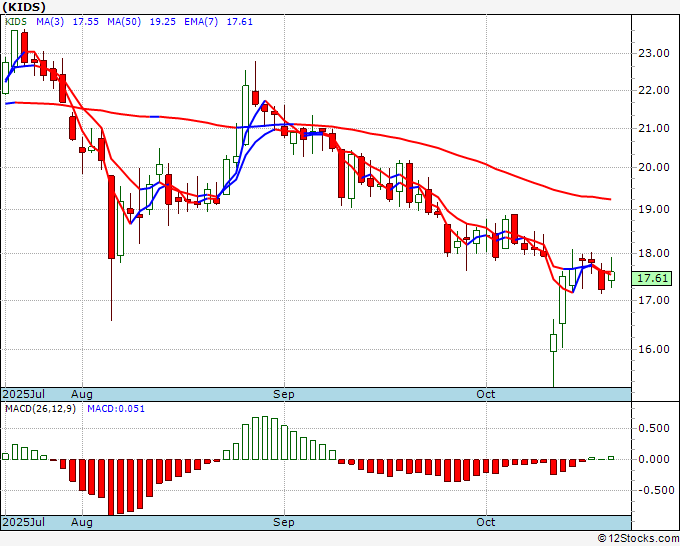This screenshot has height=546, width=680.
Task: Click the MA(3) value 17.55
Action: click(85, 22)
